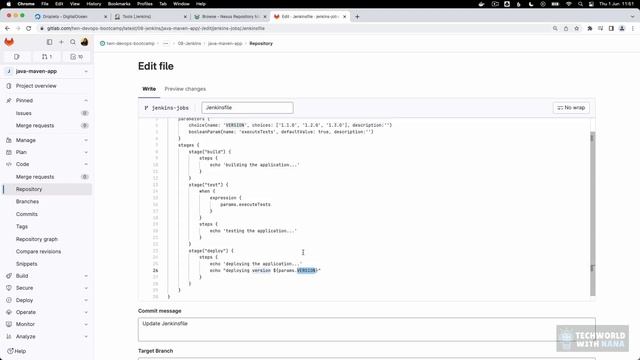Toggle the GitLab sidebar panel icon

pos(49,42)
